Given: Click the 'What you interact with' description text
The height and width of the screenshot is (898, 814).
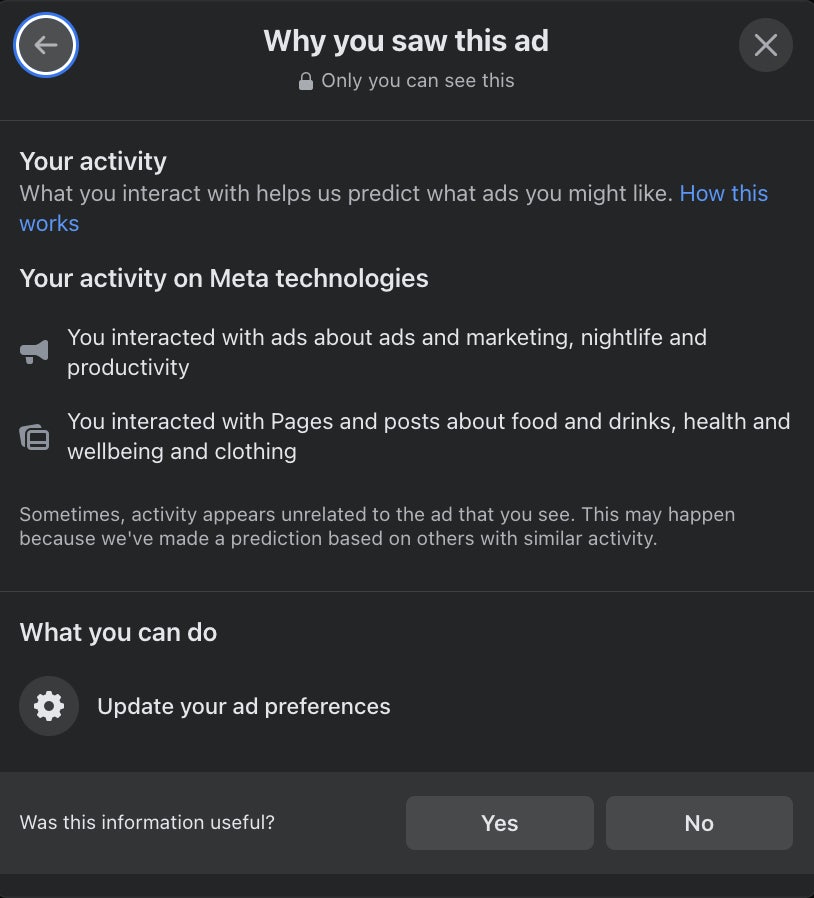Looking at the screenshot, I should coord(345,193).
